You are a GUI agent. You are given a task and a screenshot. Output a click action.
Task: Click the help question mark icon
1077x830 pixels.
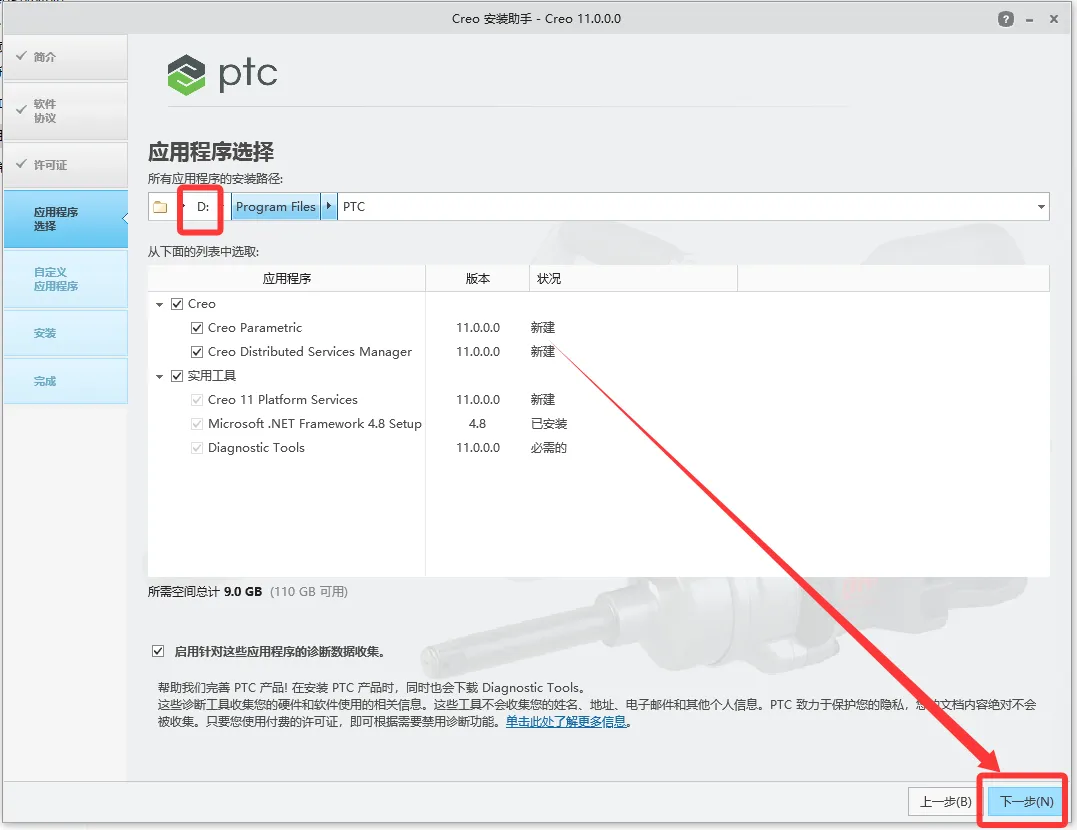tap(1006, 19)
